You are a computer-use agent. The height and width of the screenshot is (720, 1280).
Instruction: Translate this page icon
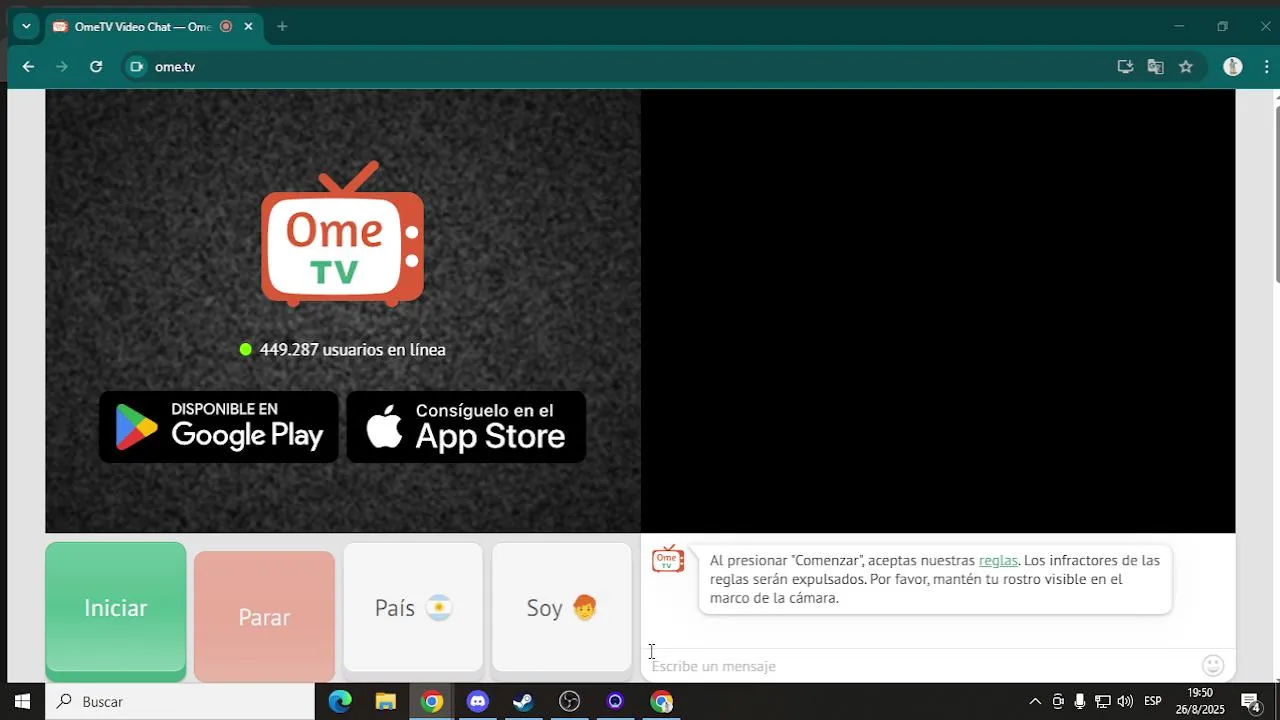click(x=1155, y=67)
